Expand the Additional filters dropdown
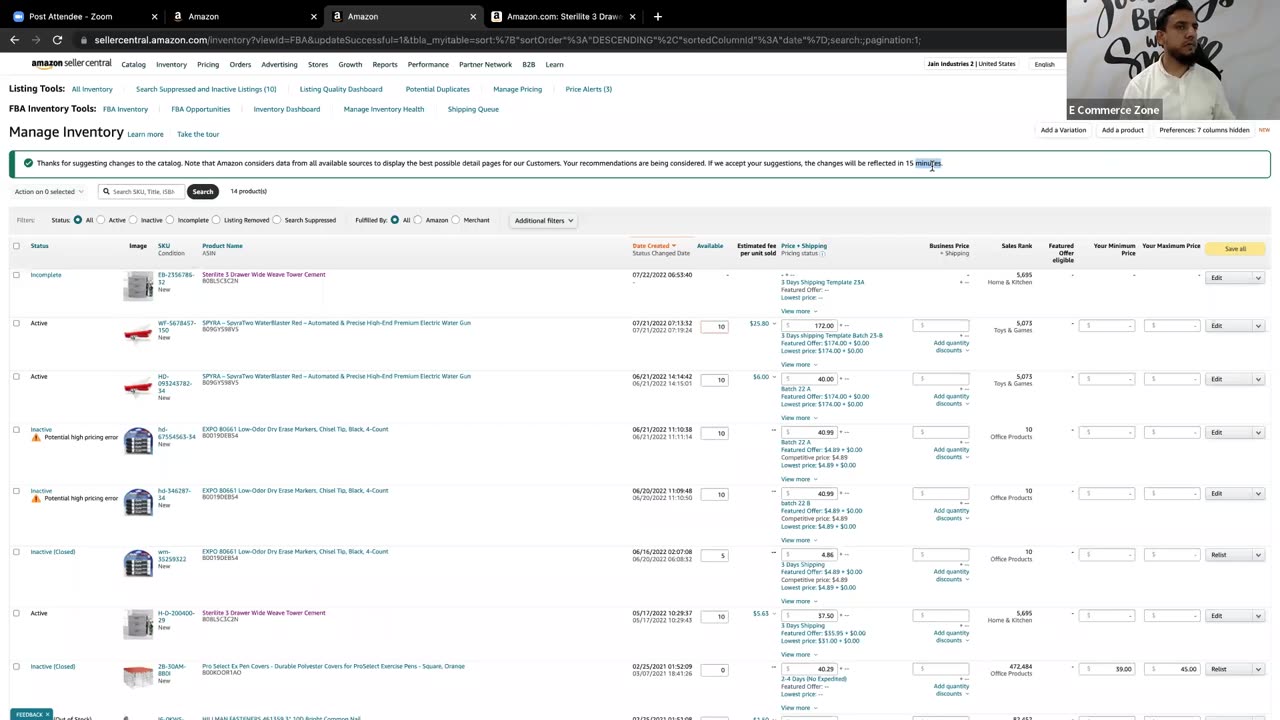Viewport: 1280px width, 720px height. (544, 220)
